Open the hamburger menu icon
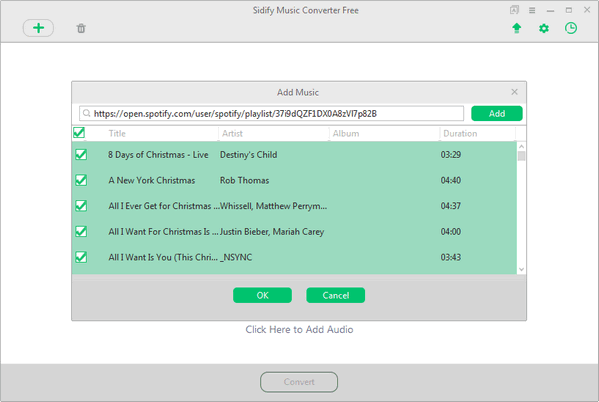Viewport: 599px width, 402px height. (x=532, y=10)
